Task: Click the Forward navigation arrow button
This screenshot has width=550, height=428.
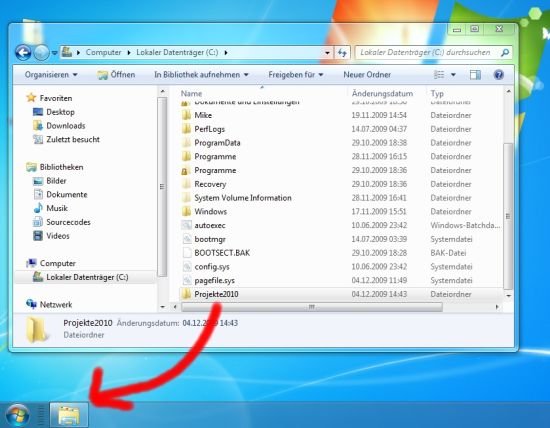Action: pos(41,53)
